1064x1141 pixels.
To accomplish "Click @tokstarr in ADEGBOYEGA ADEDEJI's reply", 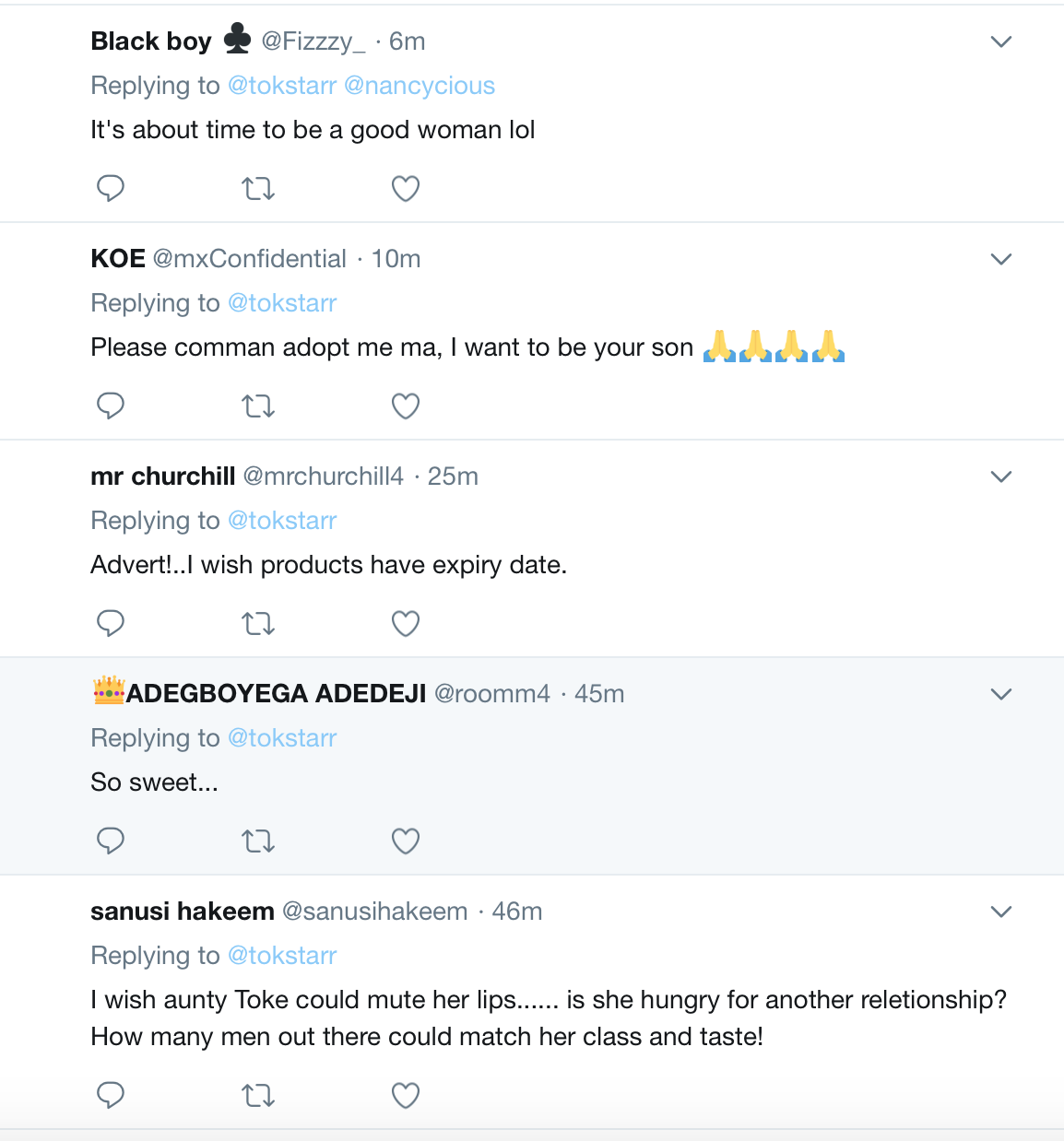I will [x=282, y=738].
